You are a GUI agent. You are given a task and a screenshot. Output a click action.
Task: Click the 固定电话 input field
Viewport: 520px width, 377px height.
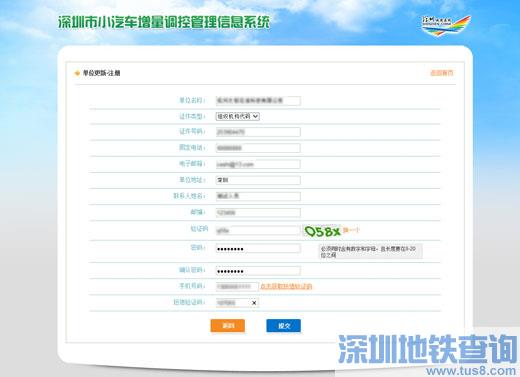[x=258, y=148]
